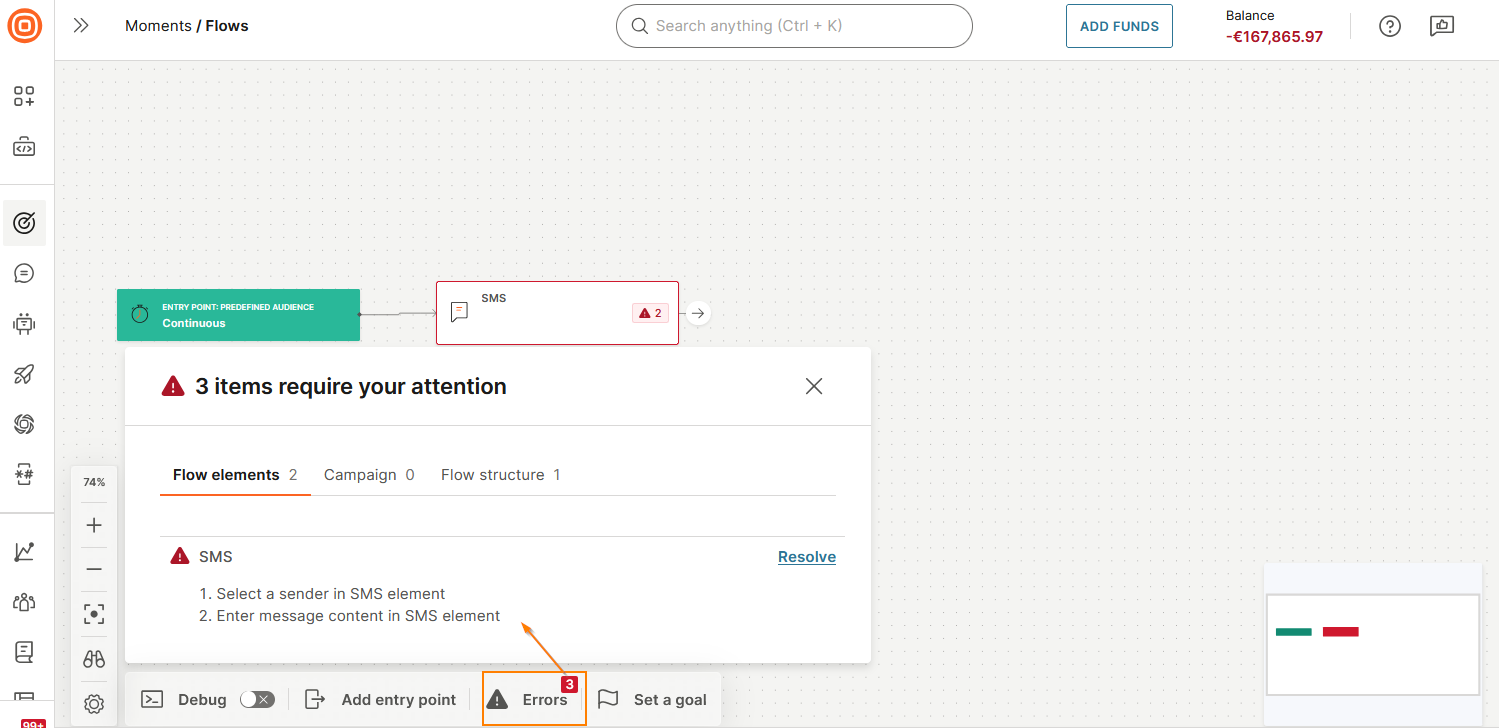Open the feedback icon in top bar
1499x728 pixels.
(x=1441, y=26)
